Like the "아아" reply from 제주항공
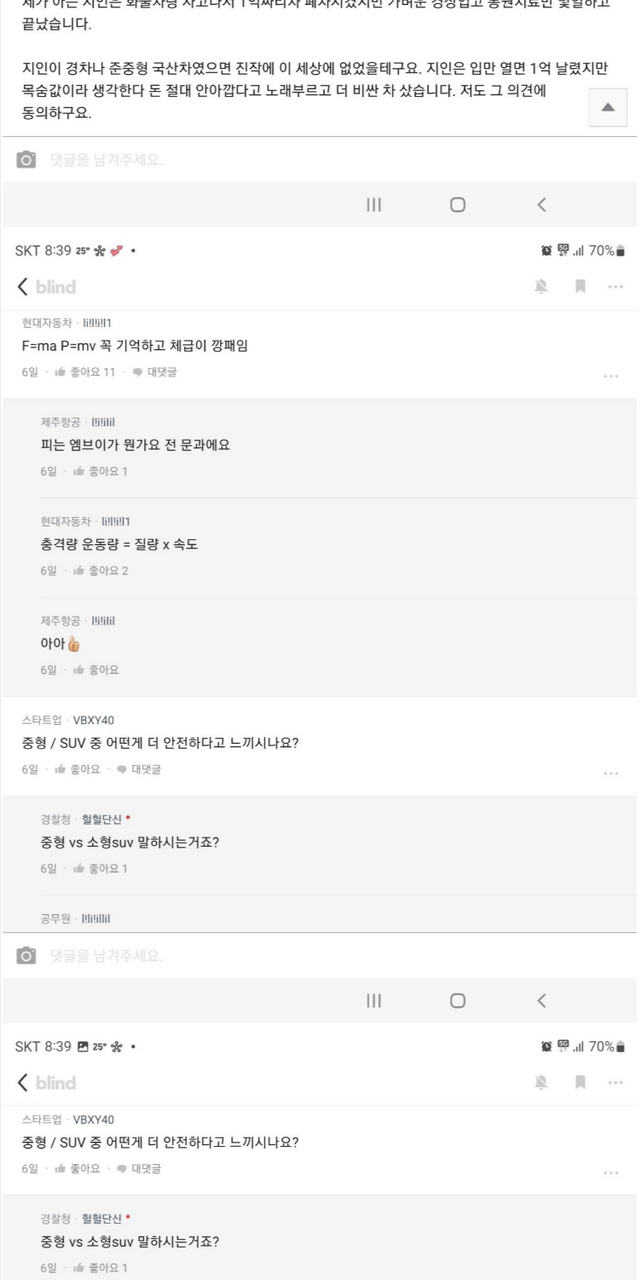Screen dimensions: 640x1280 (95, 670)
